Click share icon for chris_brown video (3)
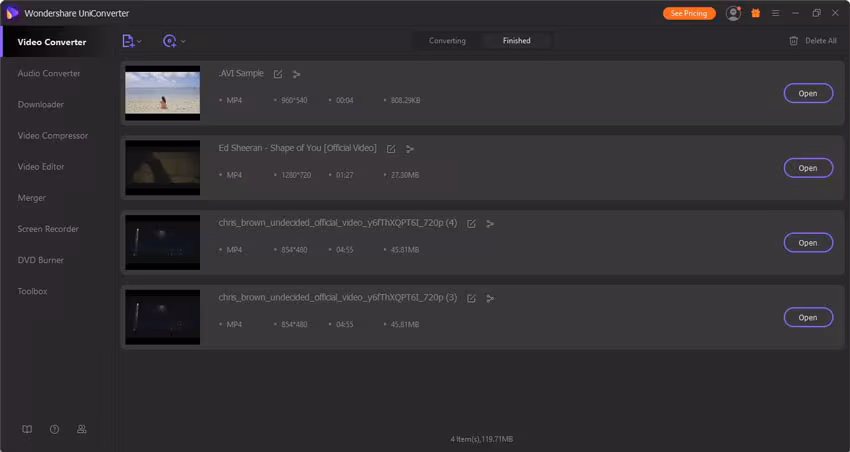Image resolution: width=850 pixels, height=452 pixels. click(490, 299)
